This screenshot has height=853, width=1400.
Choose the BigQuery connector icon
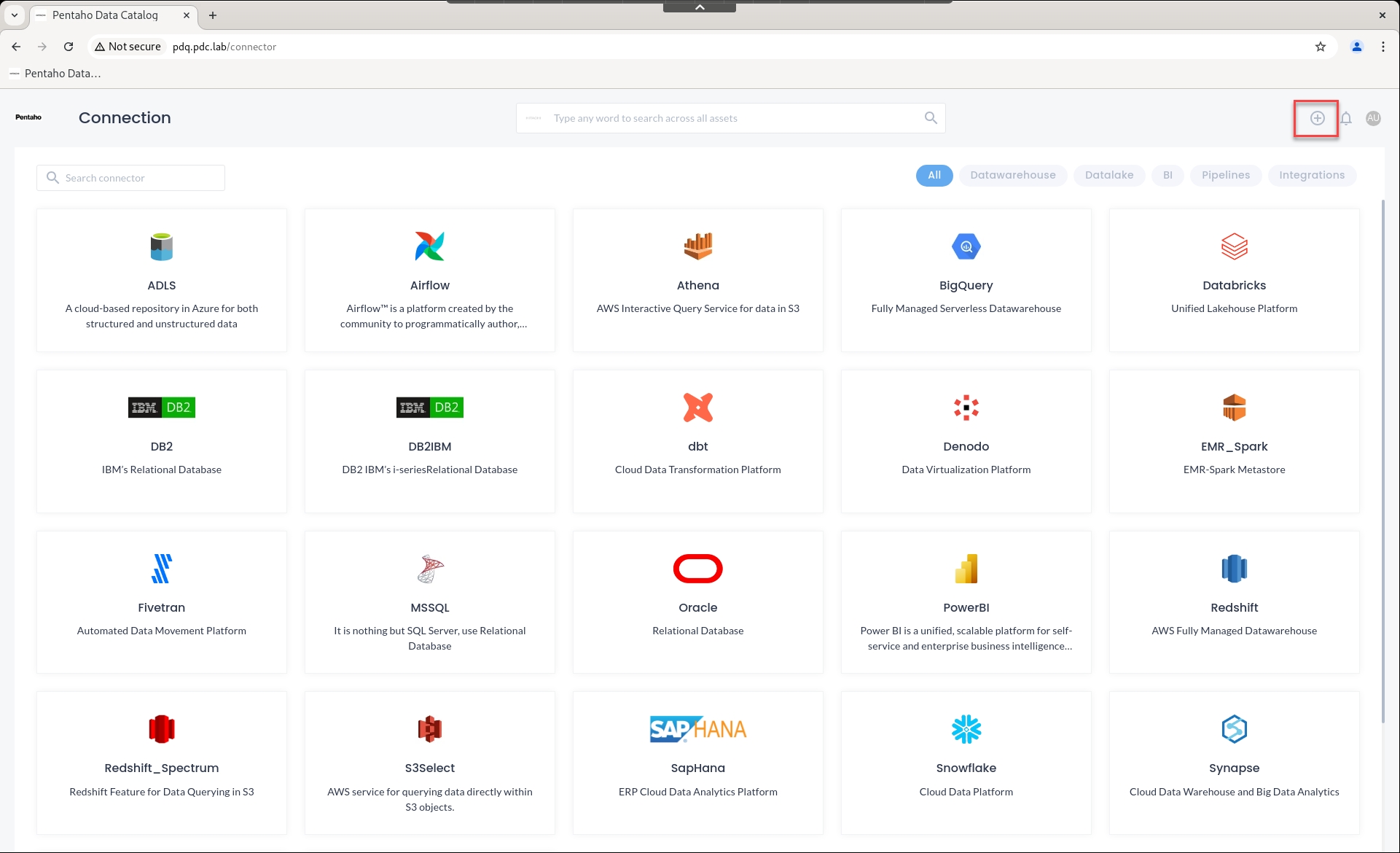(x=966, y=246)
